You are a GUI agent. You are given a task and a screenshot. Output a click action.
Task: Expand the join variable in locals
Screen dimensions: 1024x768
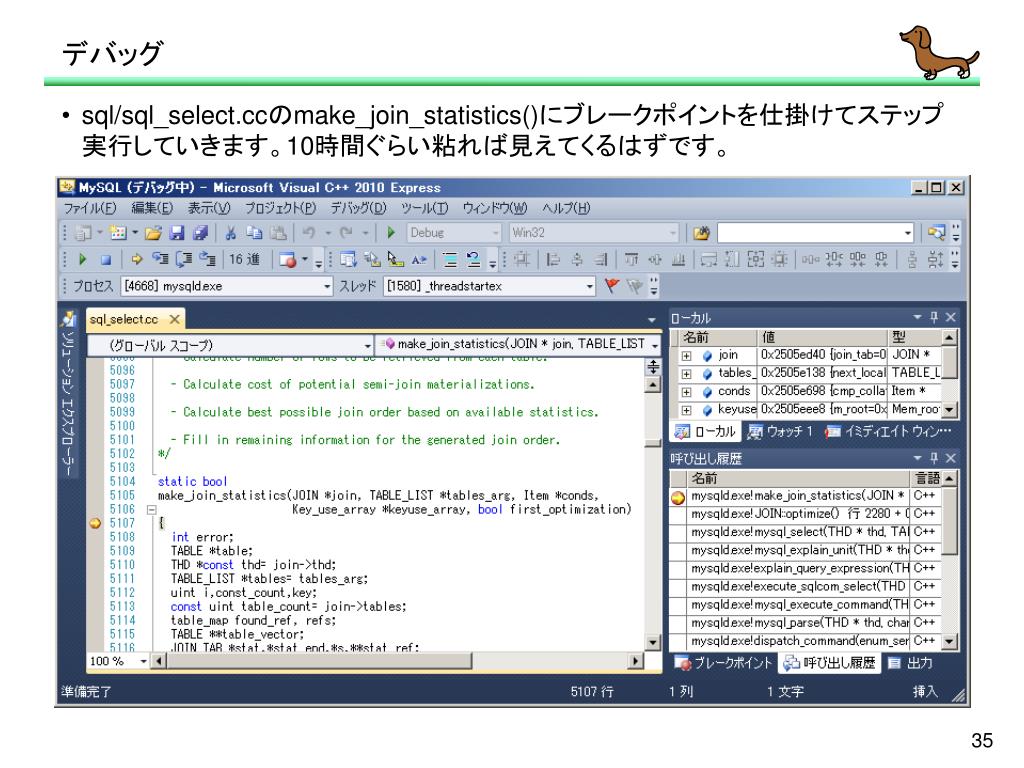[x=686, y=356]
